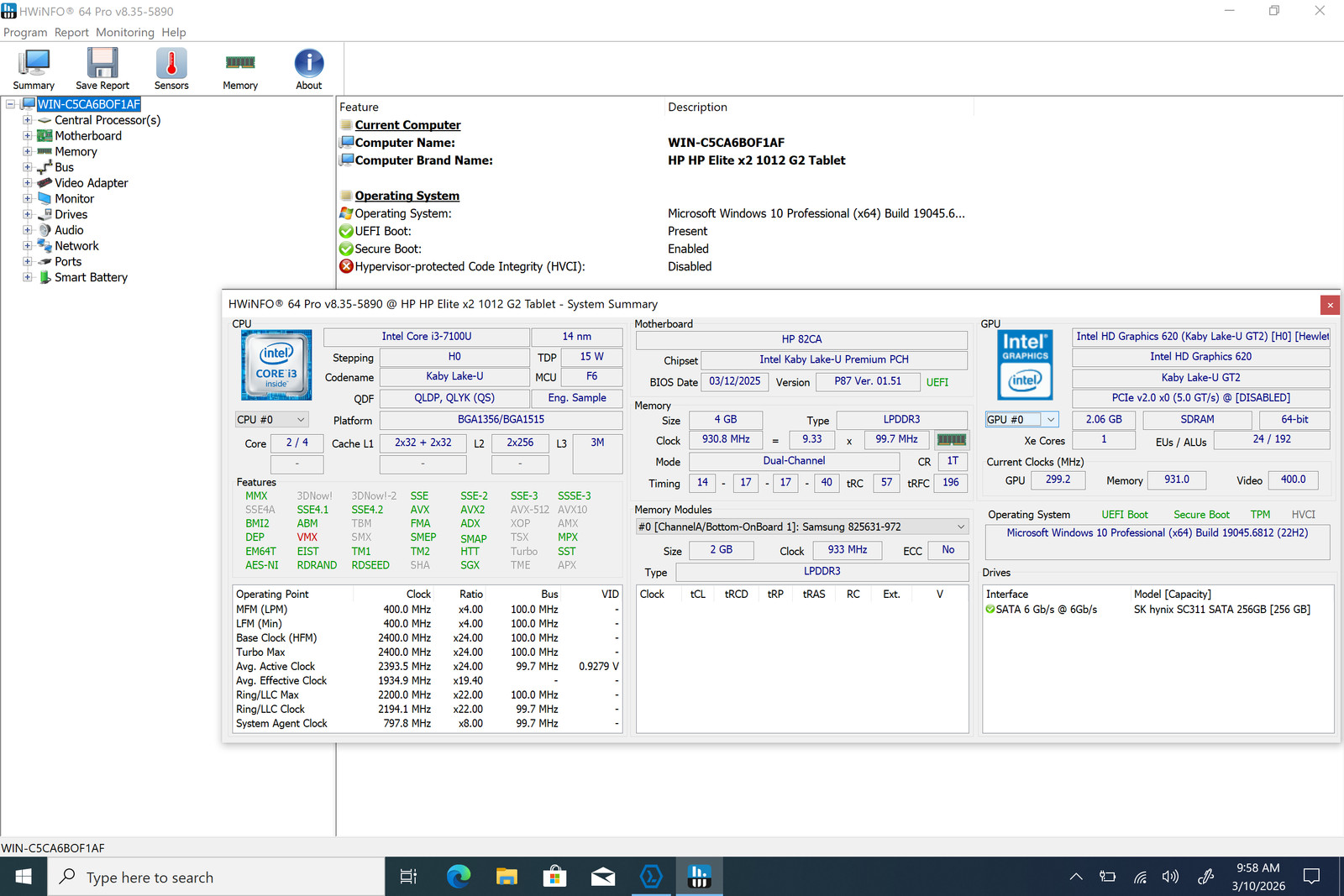
Task: Click the Type here to search box
Action: point(217,877)
